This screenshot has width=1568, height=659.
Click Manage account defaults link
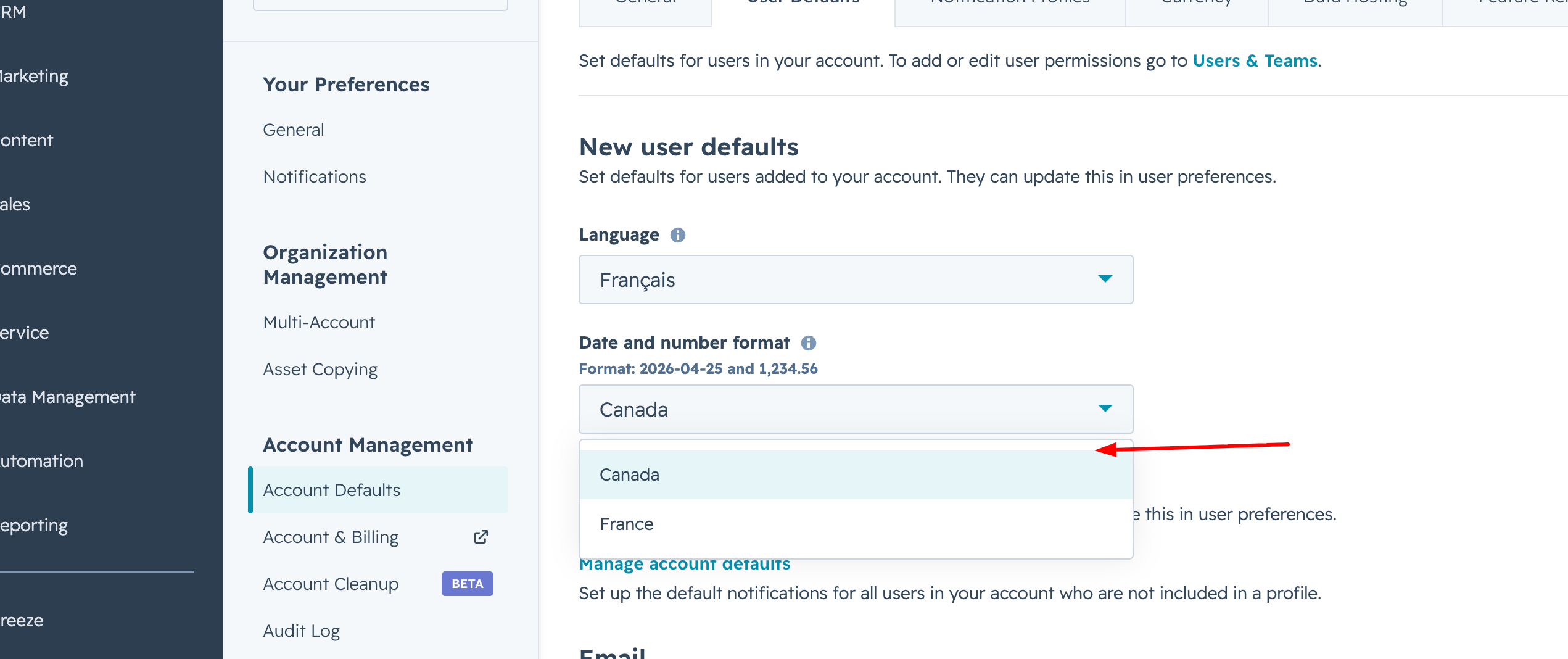684,565
